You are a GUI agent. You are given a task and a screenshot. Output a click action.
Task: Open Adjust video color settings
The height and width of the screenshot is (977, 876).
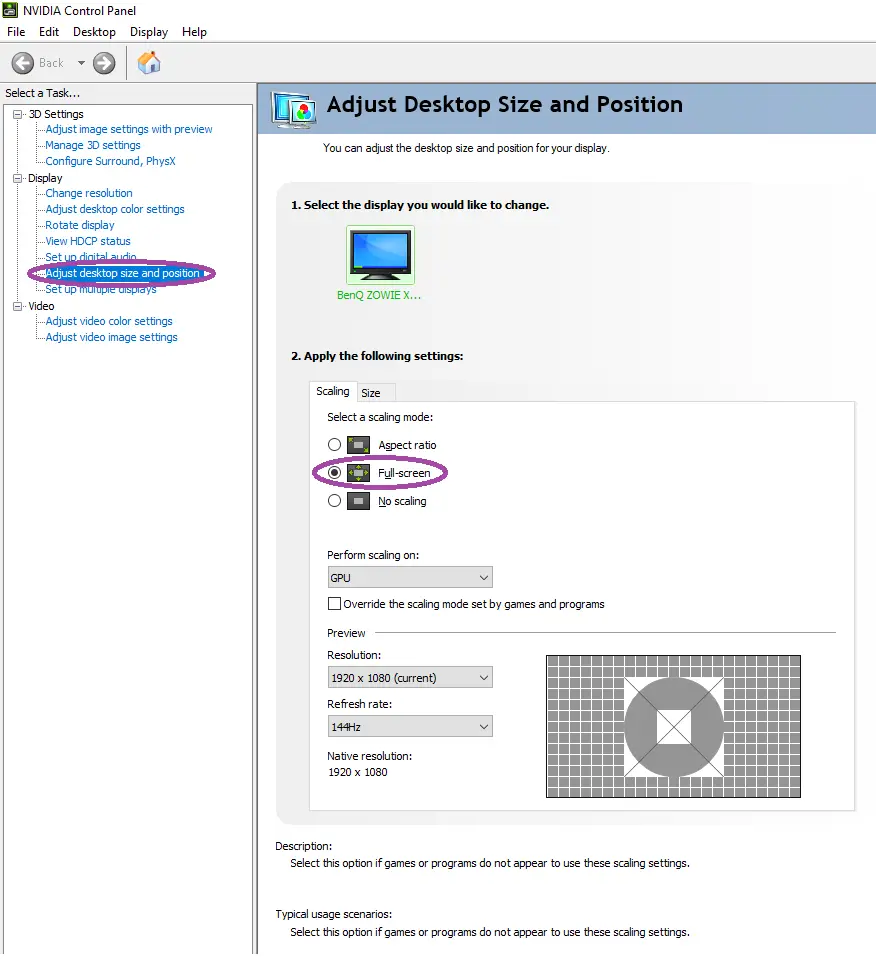(x=109, y=322)
